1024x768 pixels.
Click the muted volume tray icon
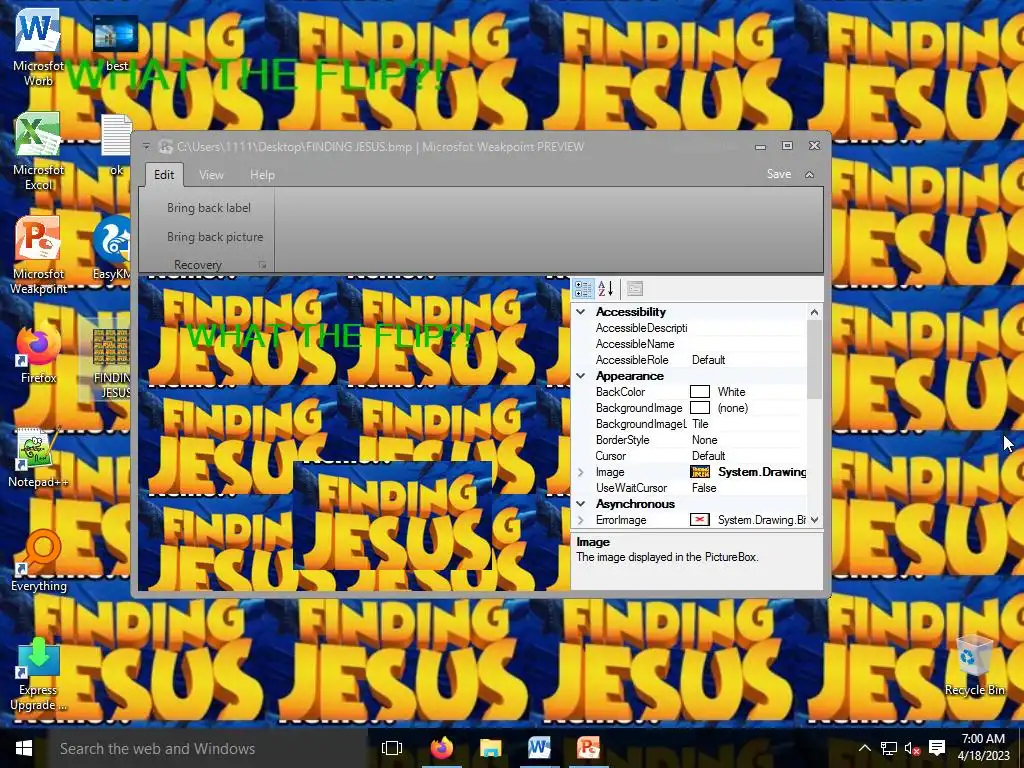912,748
